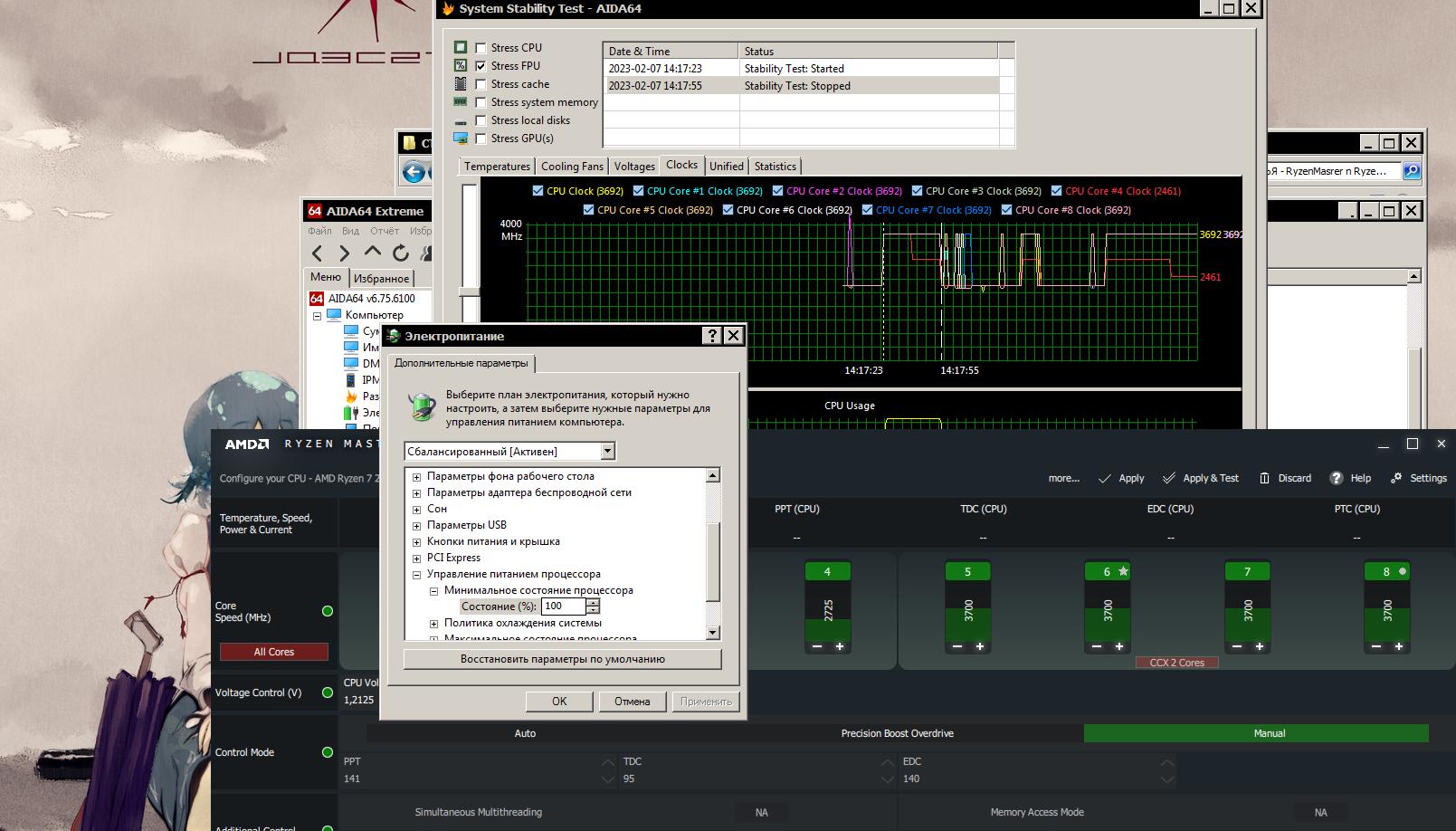Screen dimensions: 1456x831
Task: Uncheck the Stress FPU checkbox
Action: click(481, 66)
